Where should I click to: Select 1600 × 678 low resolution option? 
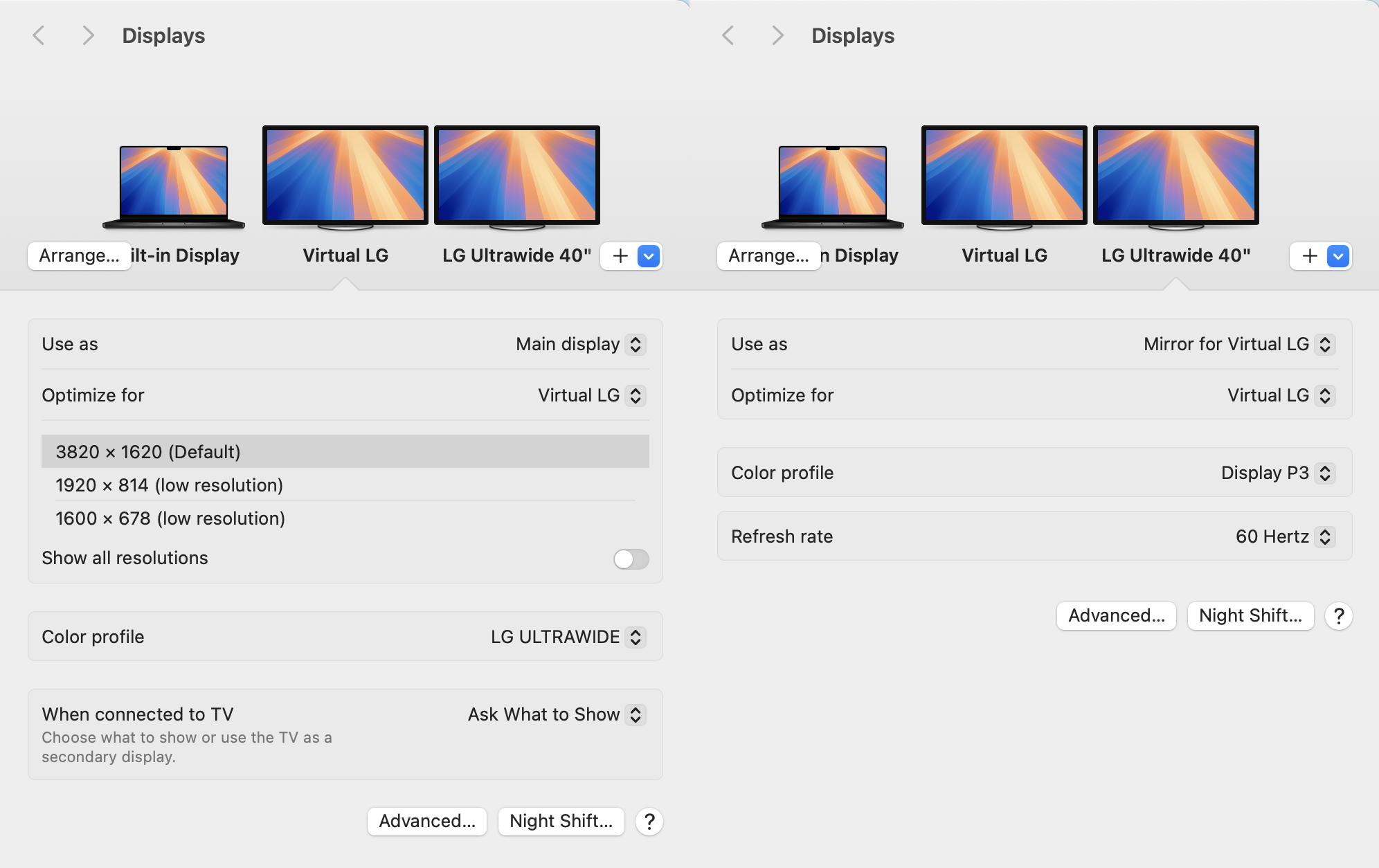coord(170,518)
